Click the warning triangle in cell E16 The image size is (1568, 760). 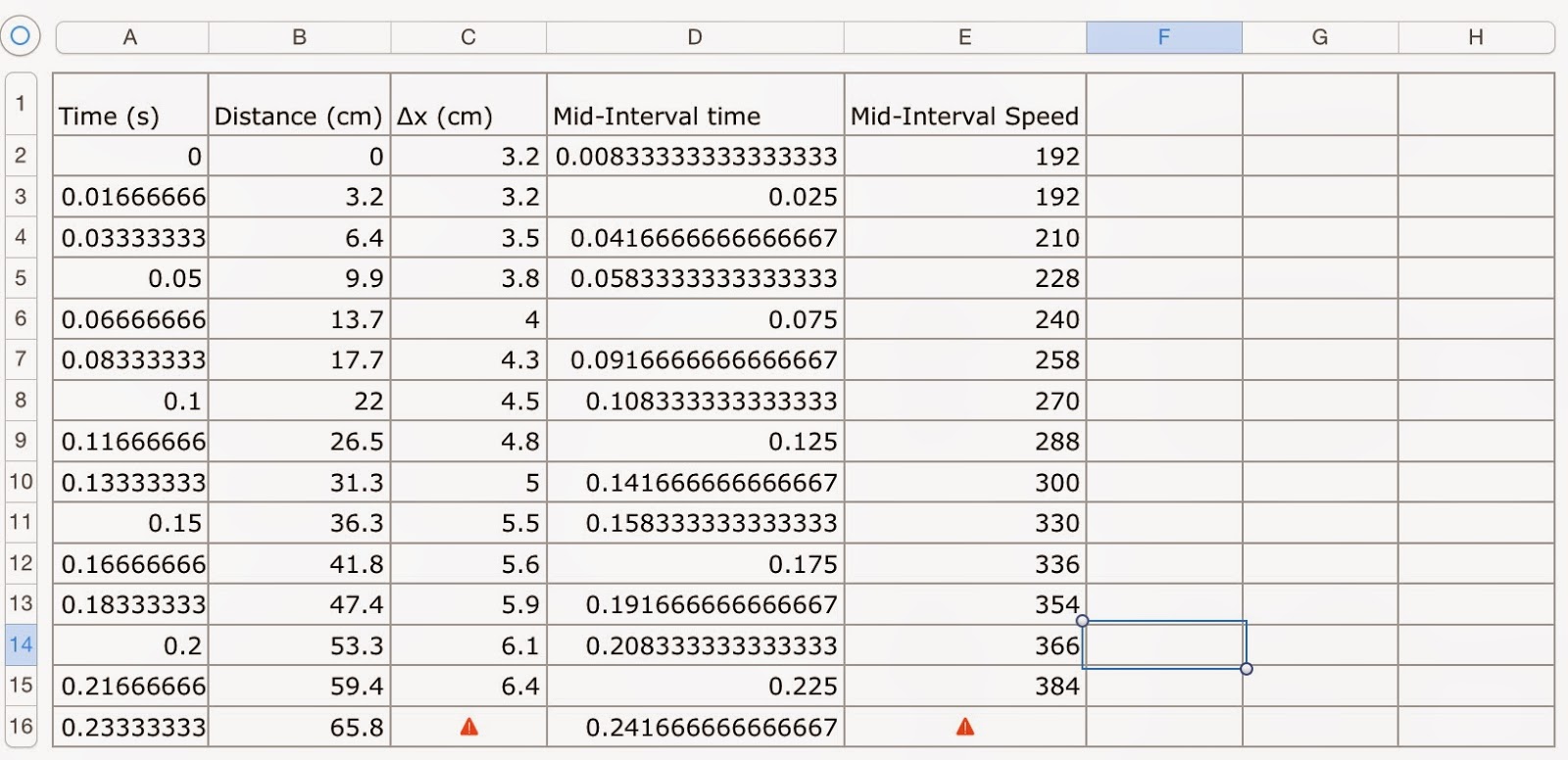point(965,727)
